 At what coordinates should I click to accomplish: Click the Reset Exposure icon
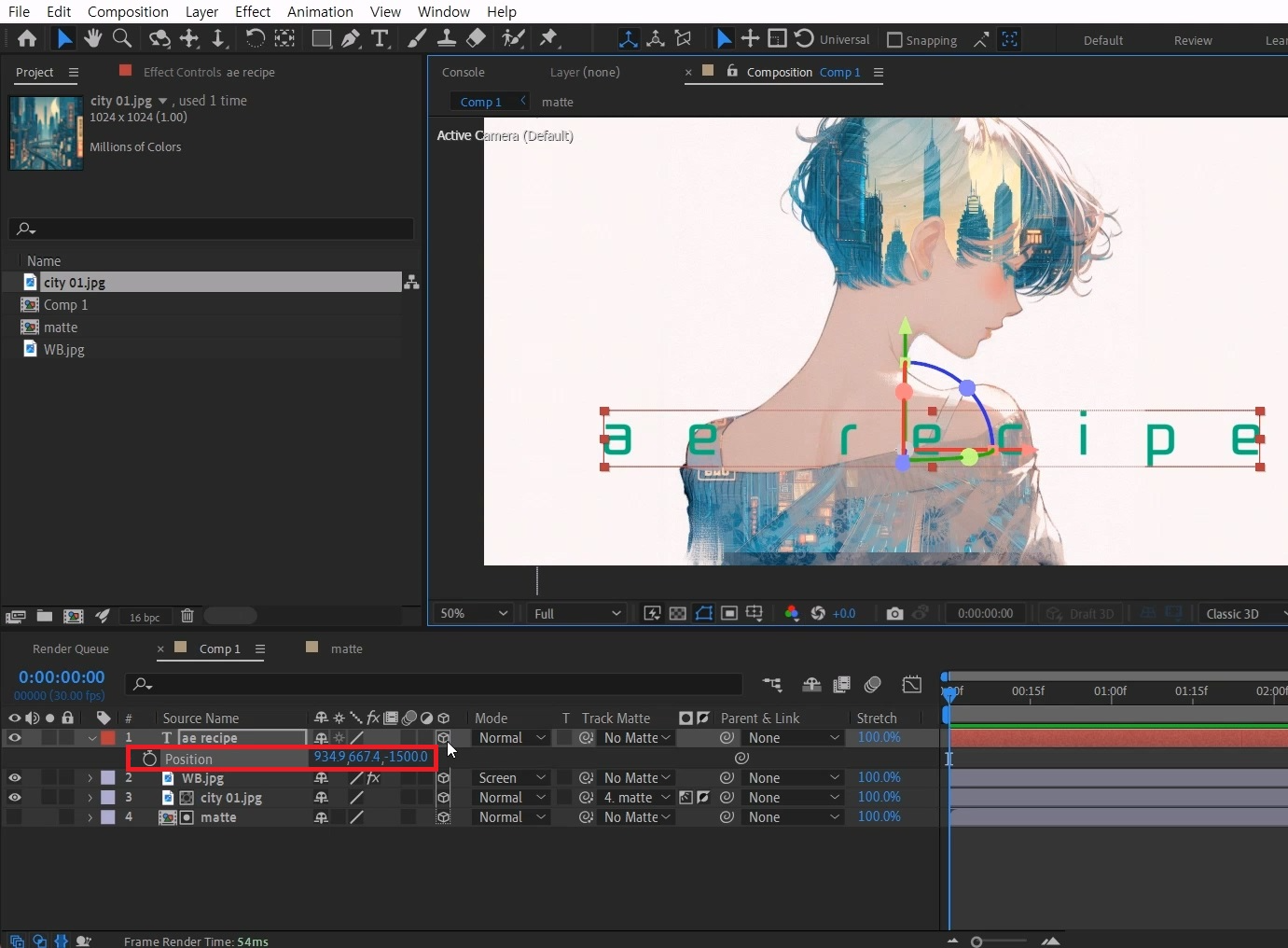pyautogui.click(x=818, y=613)
